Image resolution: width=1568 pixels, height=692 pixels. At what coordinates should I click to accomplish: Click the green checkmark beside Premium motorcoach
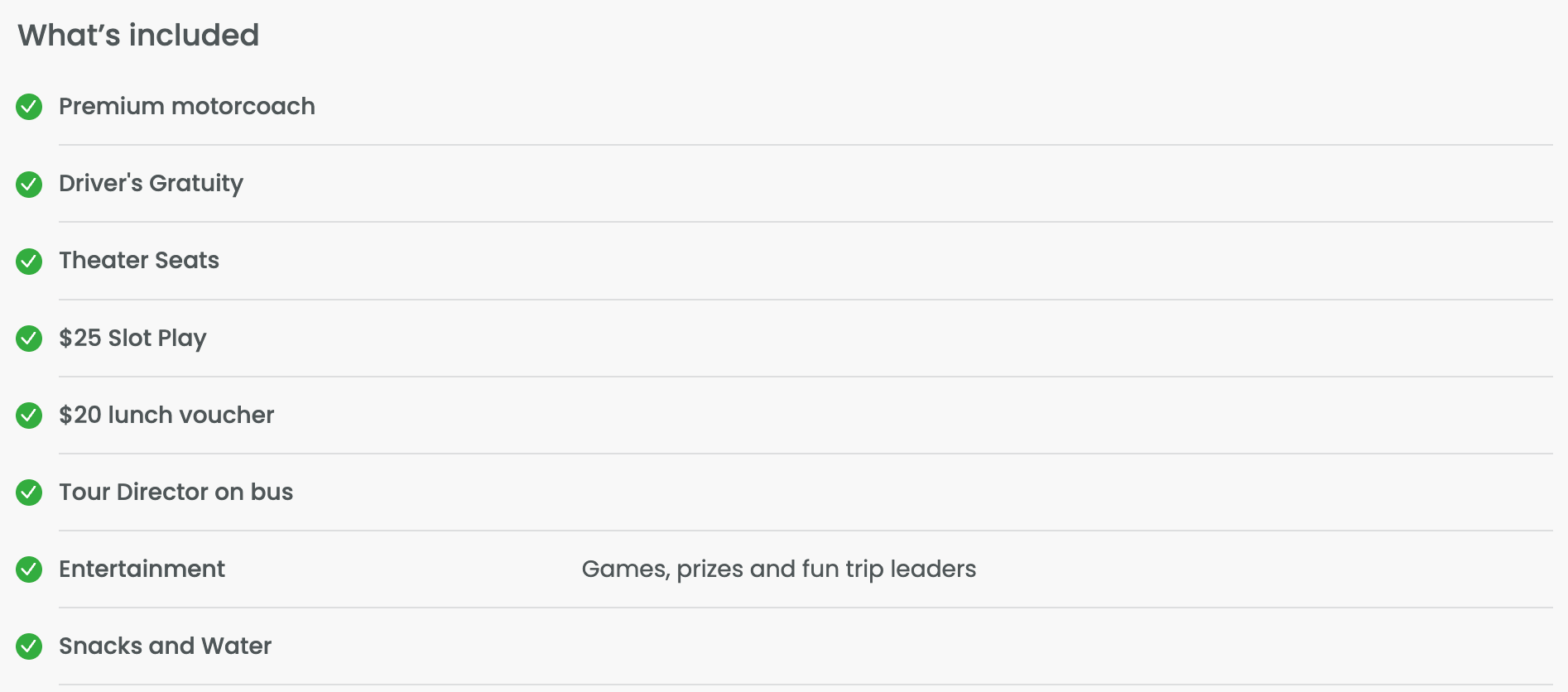coord(29,107)
